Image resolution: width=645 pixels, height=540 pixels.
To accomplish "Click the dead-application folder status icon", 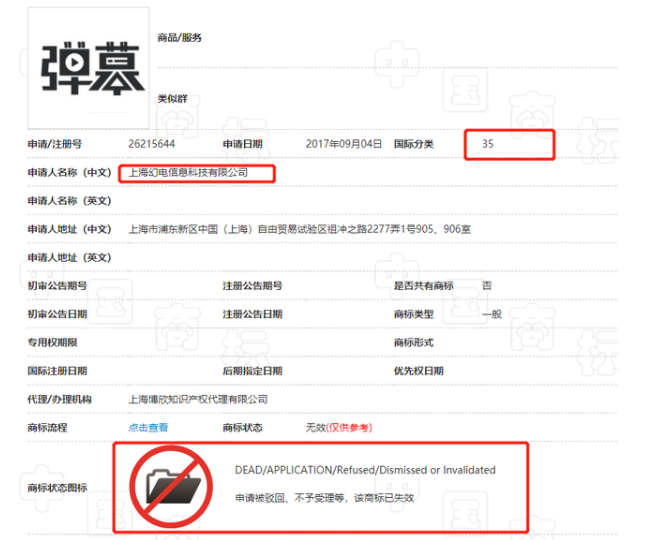I will coord(171,487).
